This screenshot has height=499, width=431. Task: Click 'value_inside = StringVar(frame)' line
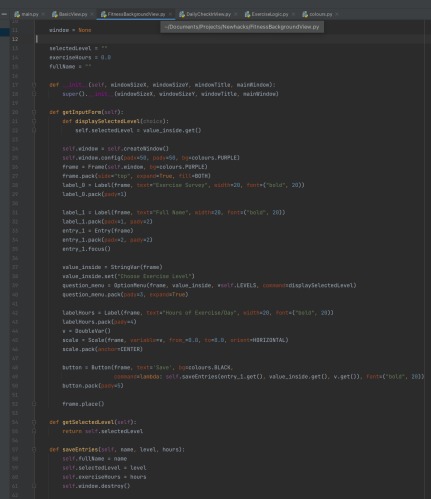(x=112, y=267)
